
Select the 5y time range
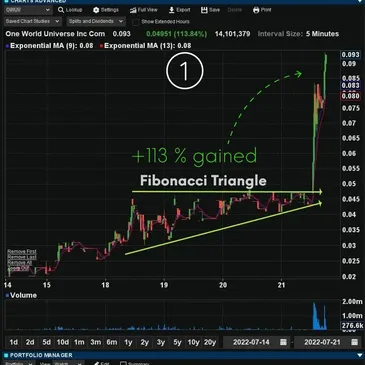pyautogui.click(x=177, y=342)
